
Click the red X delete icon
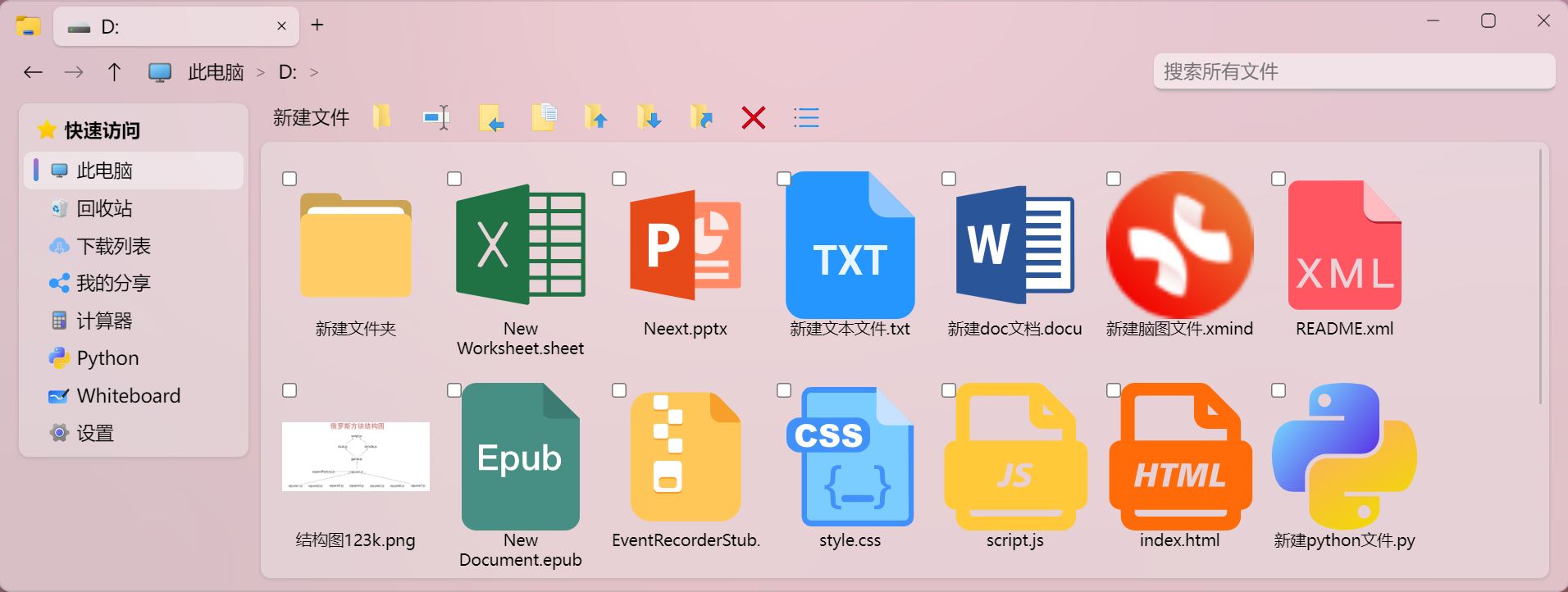(754, 118)
